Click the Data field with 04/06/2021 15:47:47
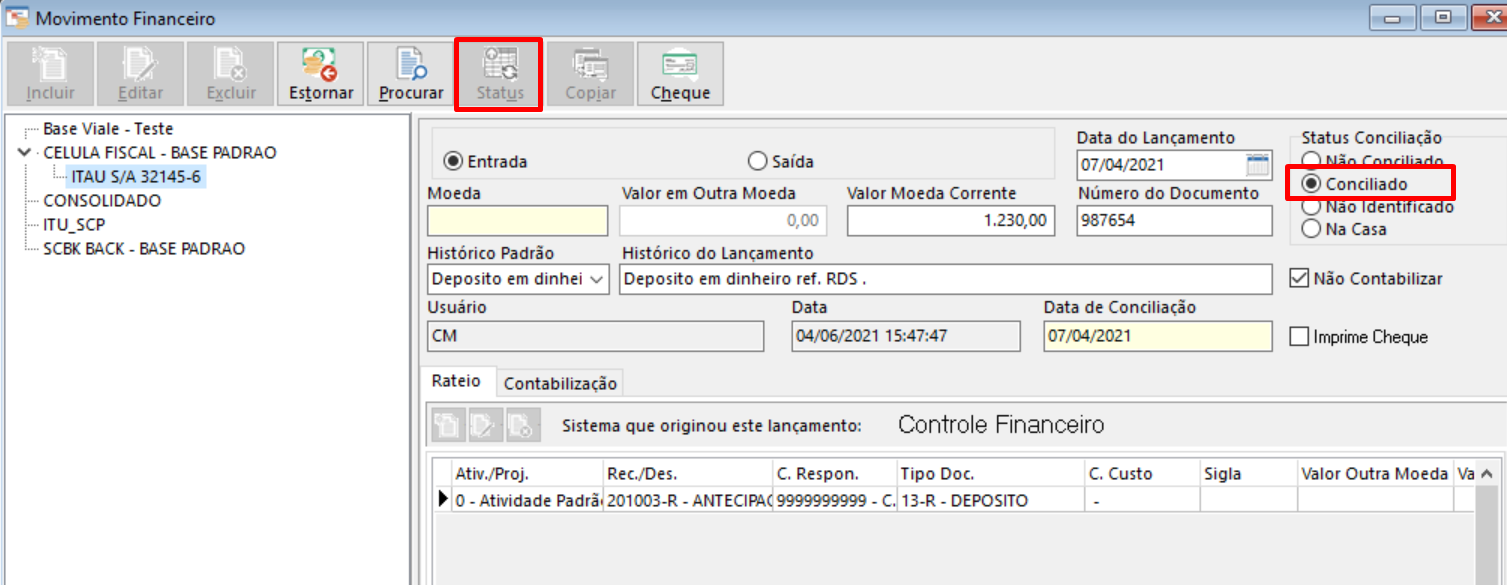Viewport: 1507px width, 585px height. point(905,336)
